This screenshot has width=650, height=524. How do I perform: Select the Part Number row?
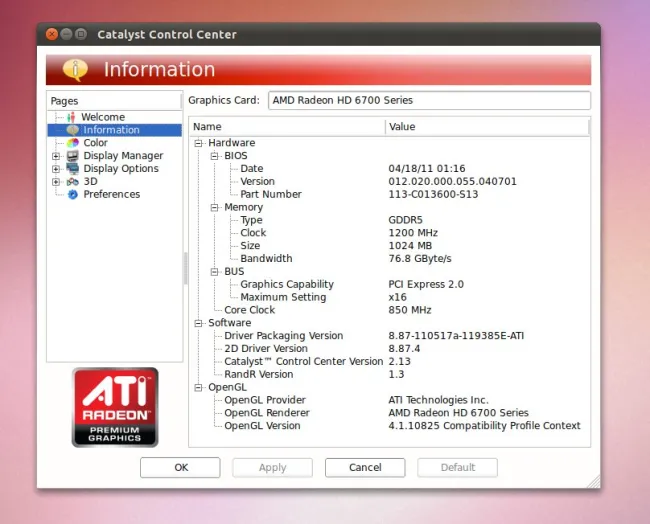pos(390,194)
